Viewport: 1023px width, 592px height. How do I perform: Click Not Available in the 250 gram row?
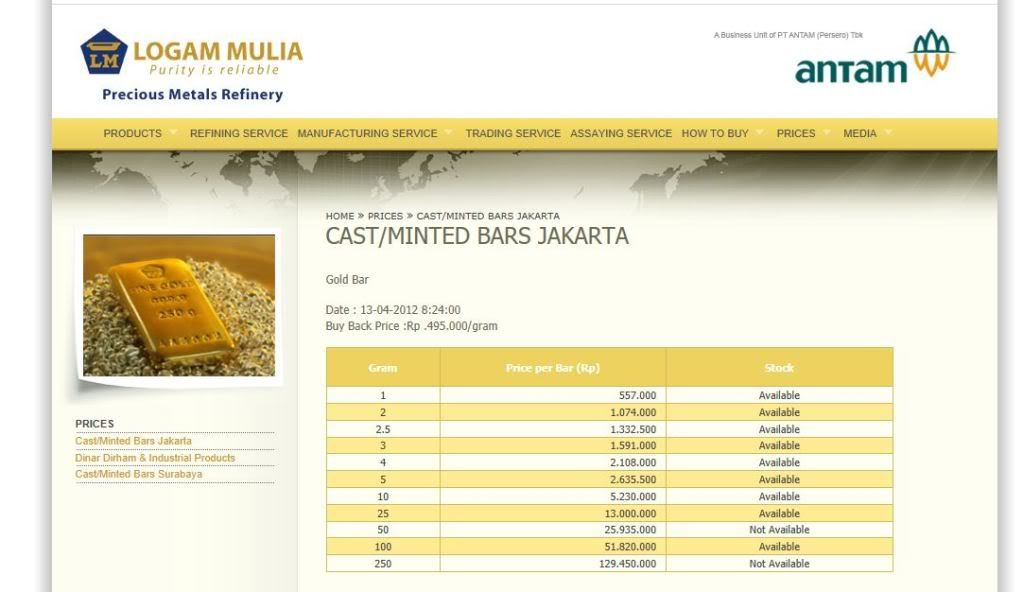779,564
